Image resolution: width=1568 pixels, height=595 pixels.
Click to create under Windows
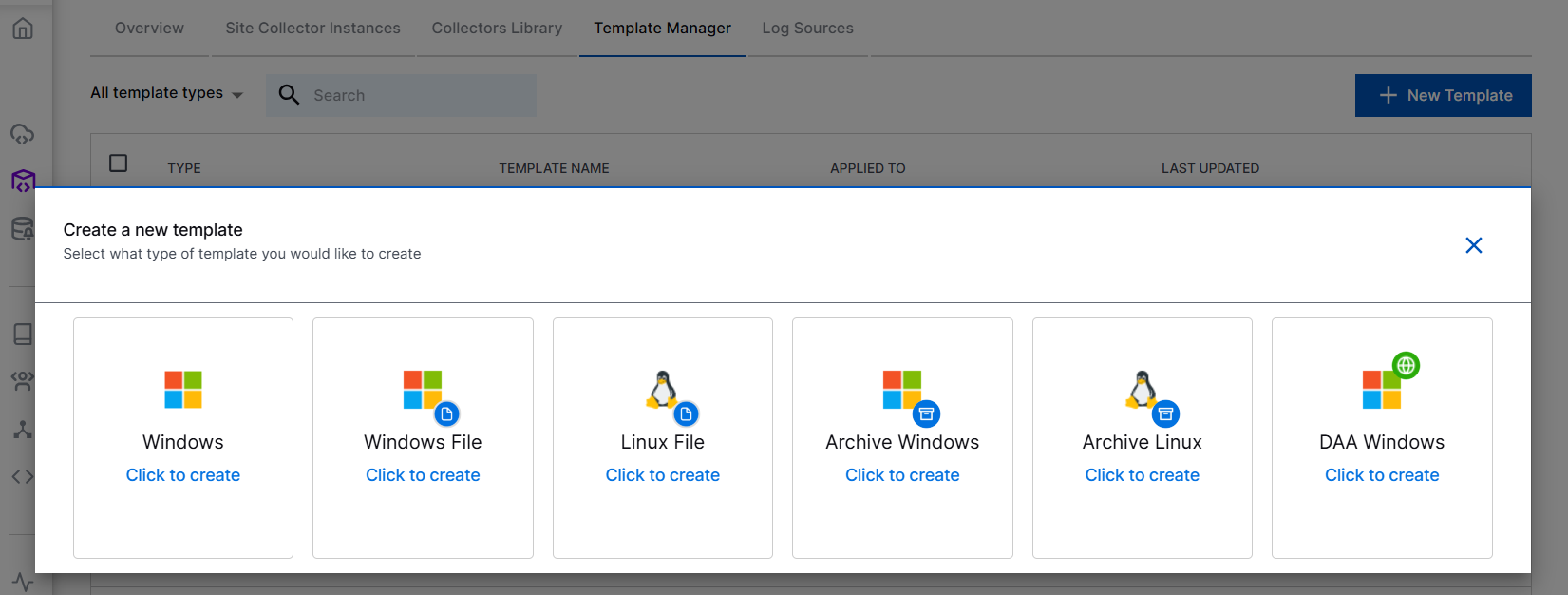click(x=183, y=475)
